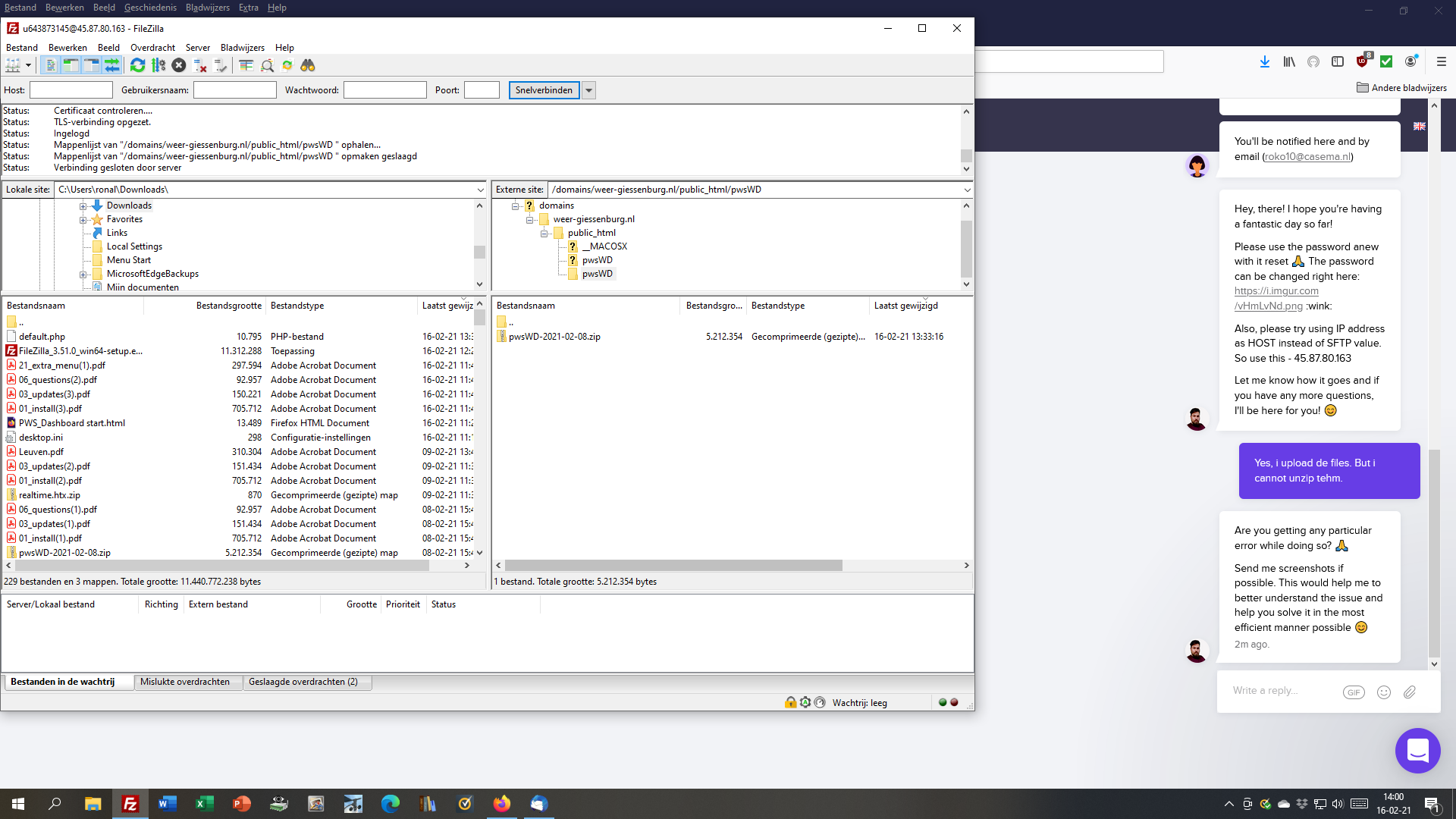Open the imgur link in chat
This screenshot has width=1456, height=819.
coord(1276,299)
